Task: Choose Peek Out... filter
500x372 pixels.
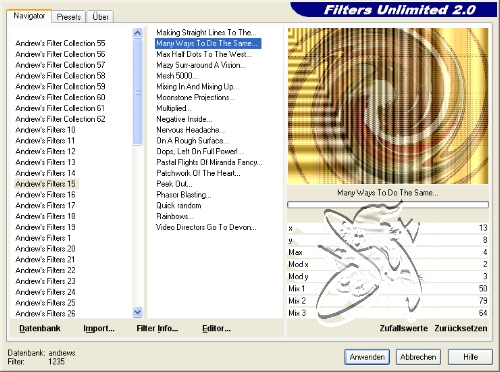Action: [174, 184]
